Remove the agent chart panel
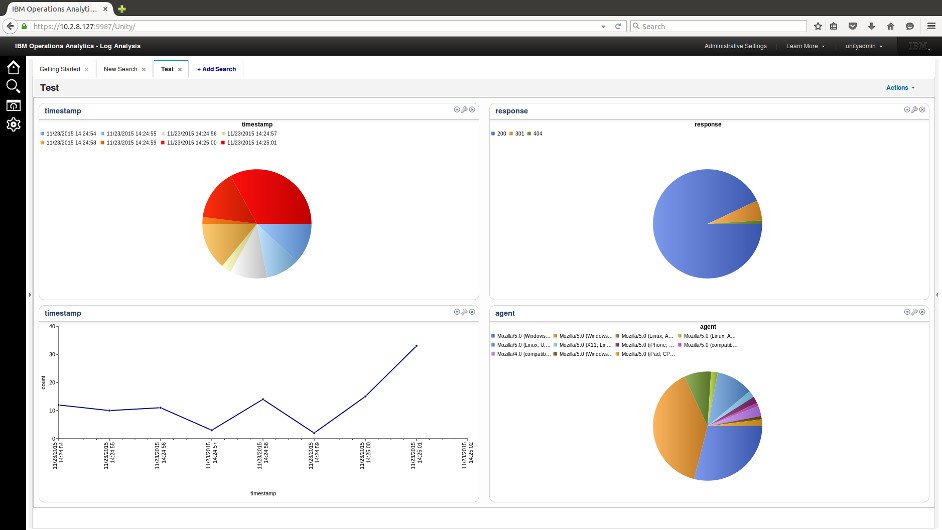942x530 pixels. click(922, 312)
